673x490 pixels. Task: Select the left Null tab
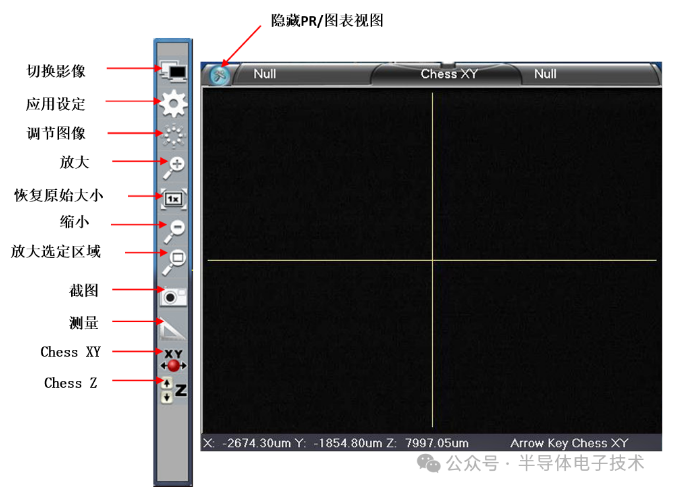pyautogui.click(x=264, y=74)
